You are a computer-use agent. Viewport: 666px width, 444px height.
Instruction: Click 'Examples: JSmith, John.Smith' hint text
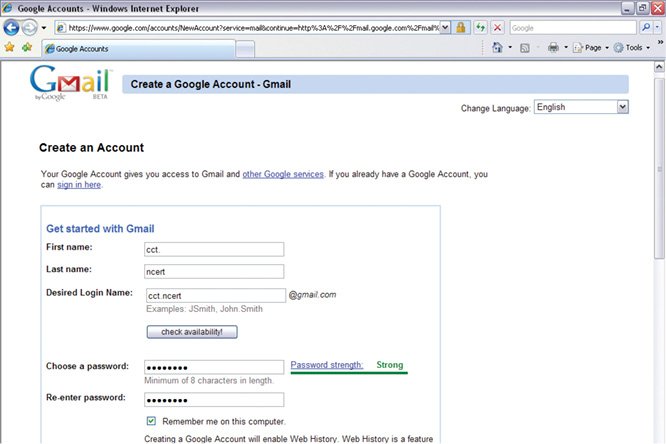coord(204,309)
